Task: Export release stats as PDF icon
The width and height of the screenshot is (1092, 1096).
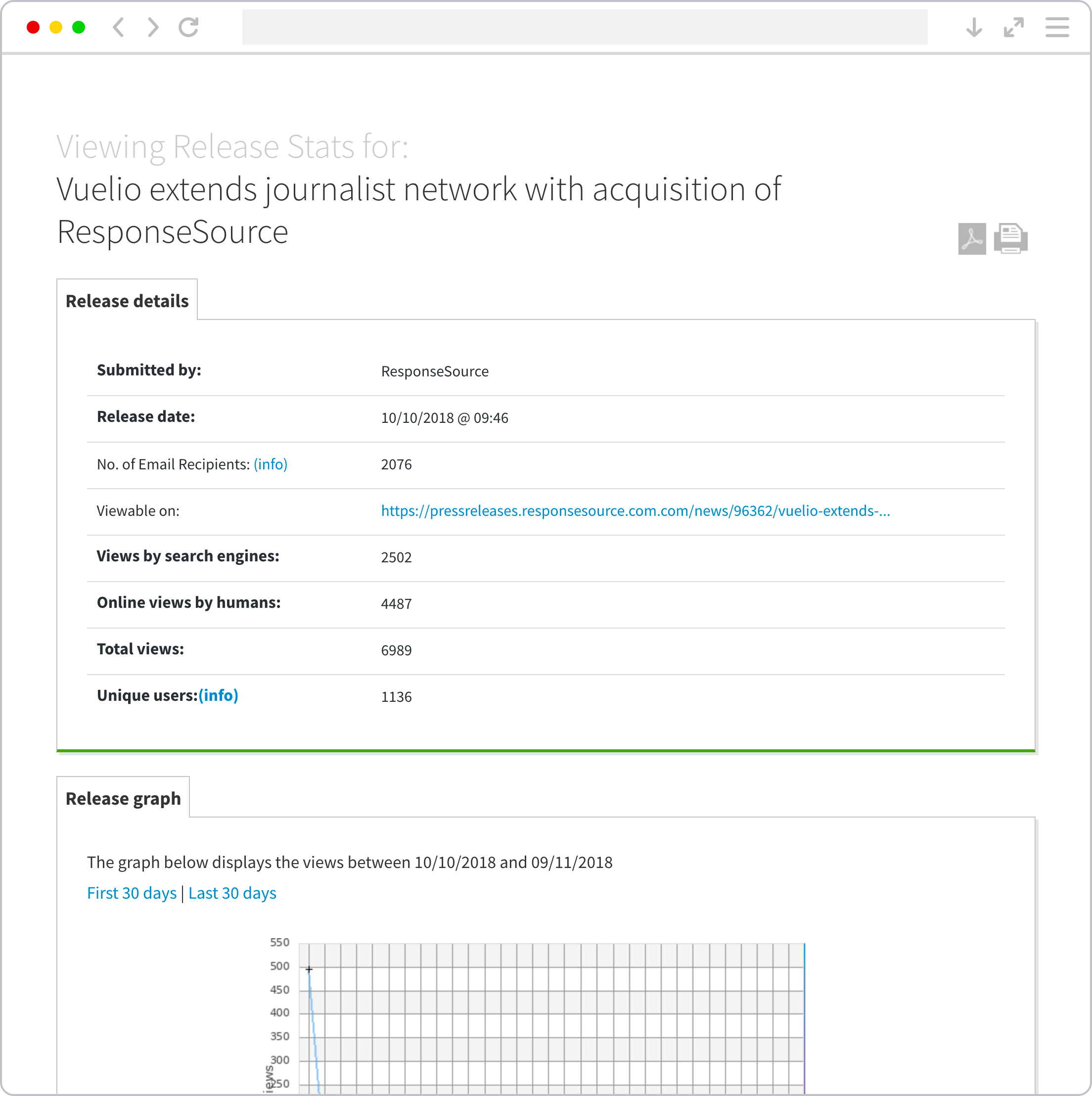Action: [972, 238]
